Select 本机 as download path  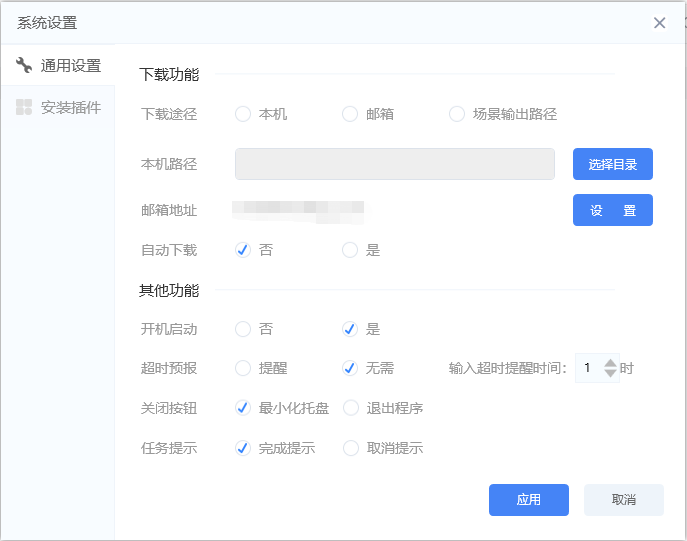243,114
